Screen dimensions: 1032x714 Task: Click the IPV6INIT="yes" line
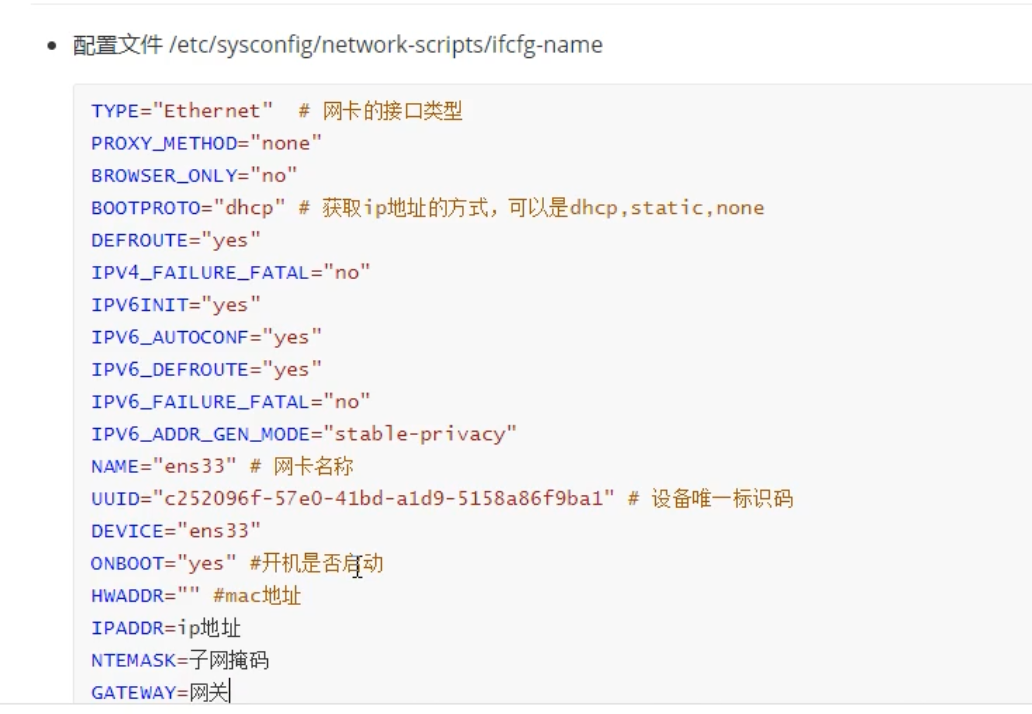pyautogui.click(x=176, y=305)
